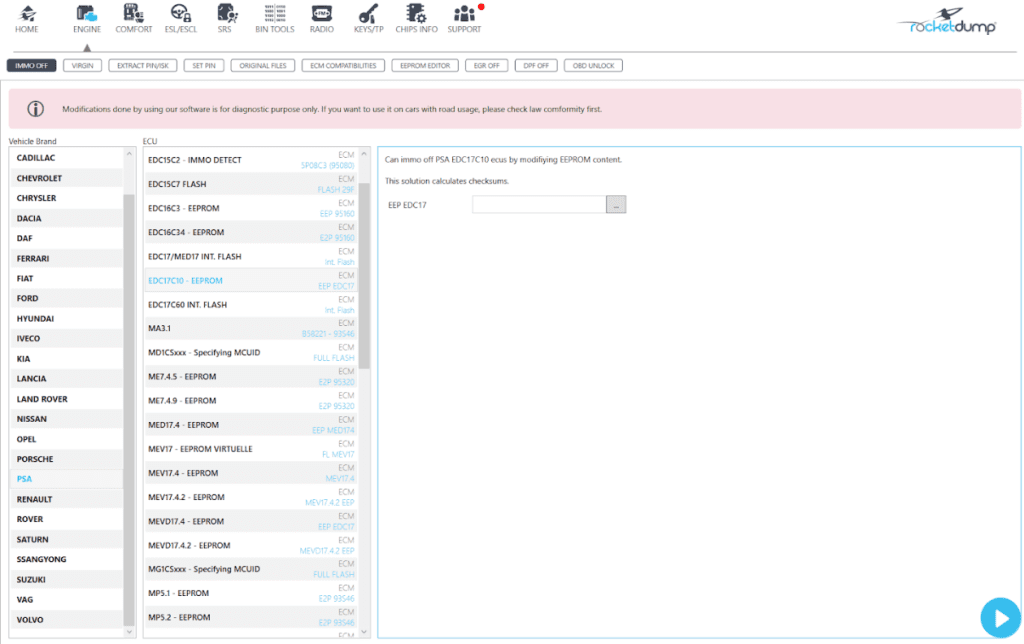Switch to the DPF OFF tab
The image size is (1024, 644).
[x=536, y=65]
